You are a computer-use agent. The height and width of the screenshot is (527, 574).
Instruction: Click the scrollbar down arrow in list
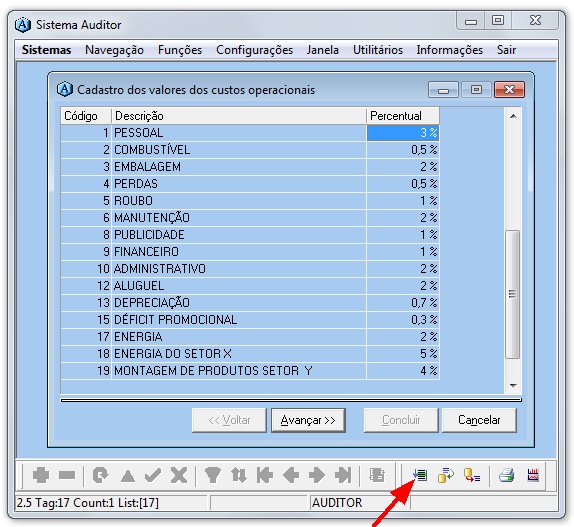(x=513, y=385)
